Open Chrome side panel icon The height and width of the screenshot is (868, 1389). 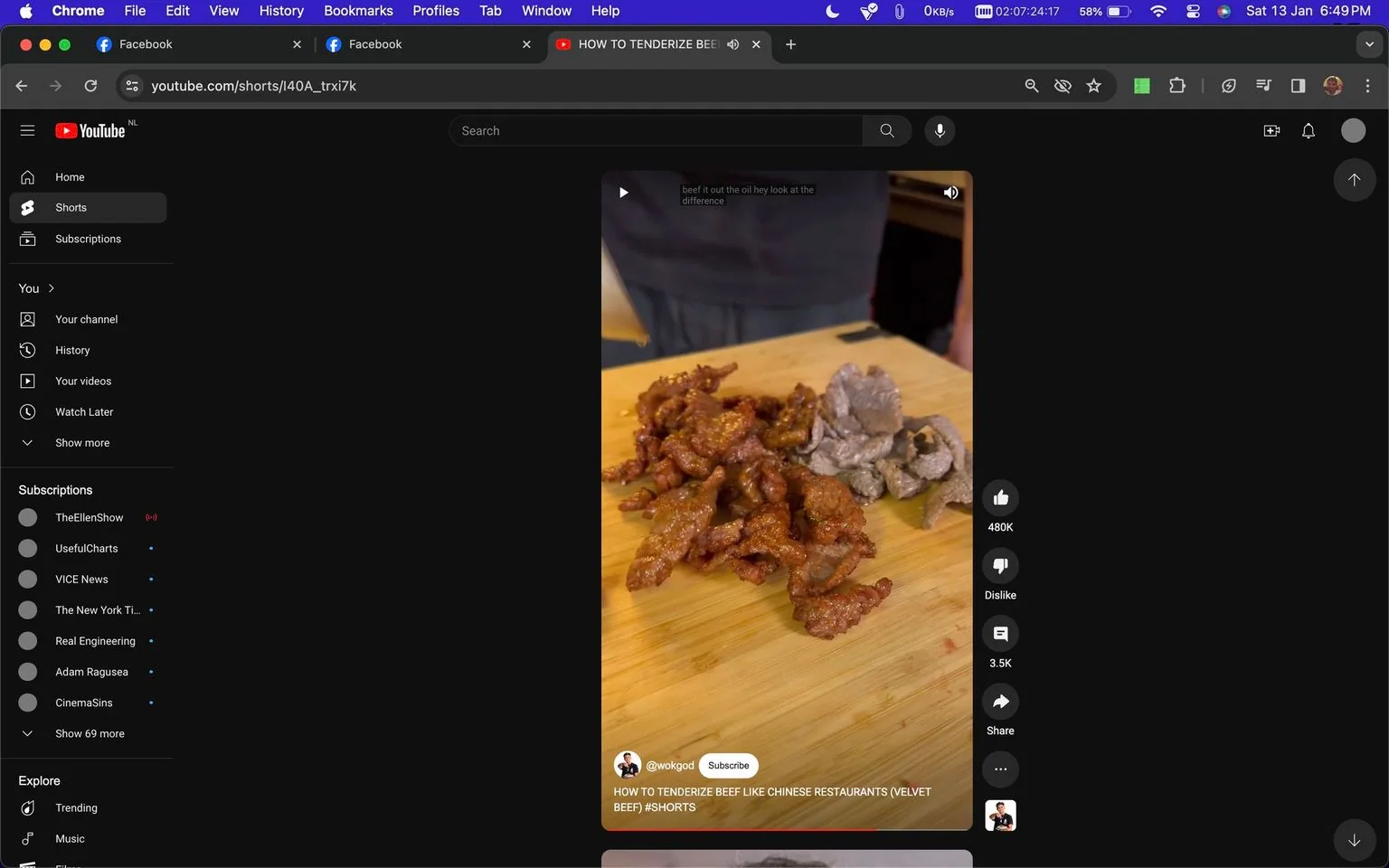tap(1298, 86)
